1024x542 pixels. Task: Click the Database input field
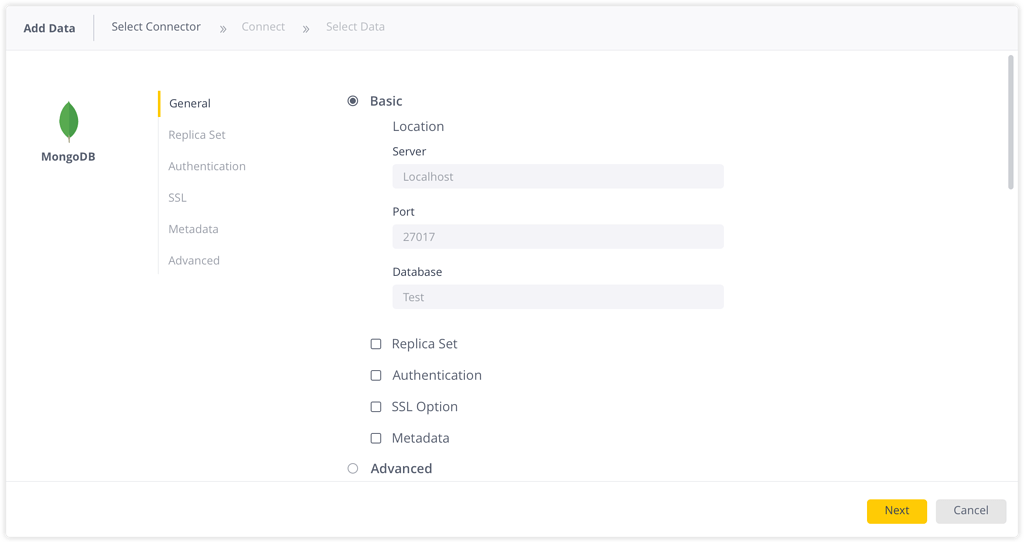(x=558, y=297)
